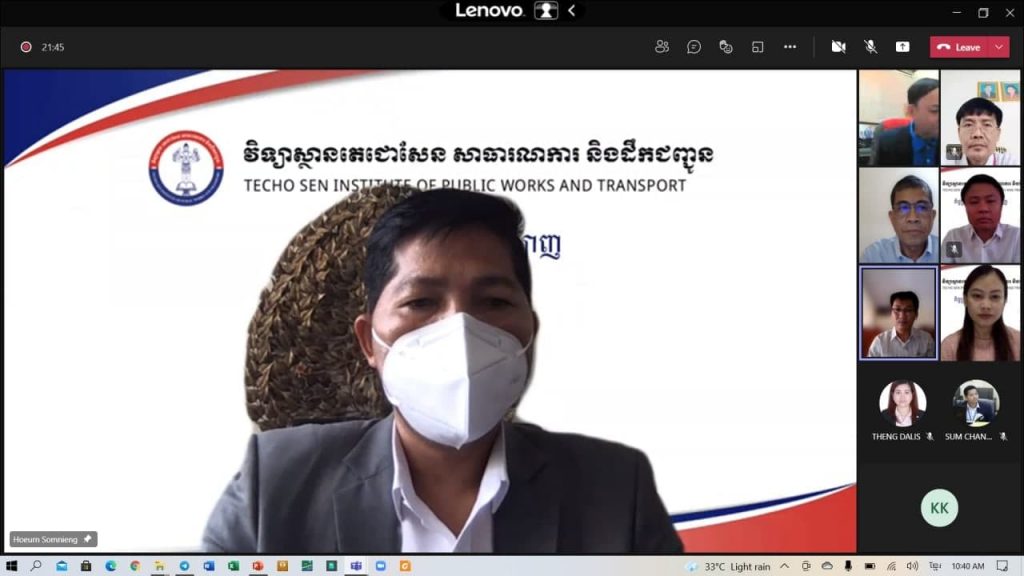
Task: Open the meeting chat
Action: (694, 47)
